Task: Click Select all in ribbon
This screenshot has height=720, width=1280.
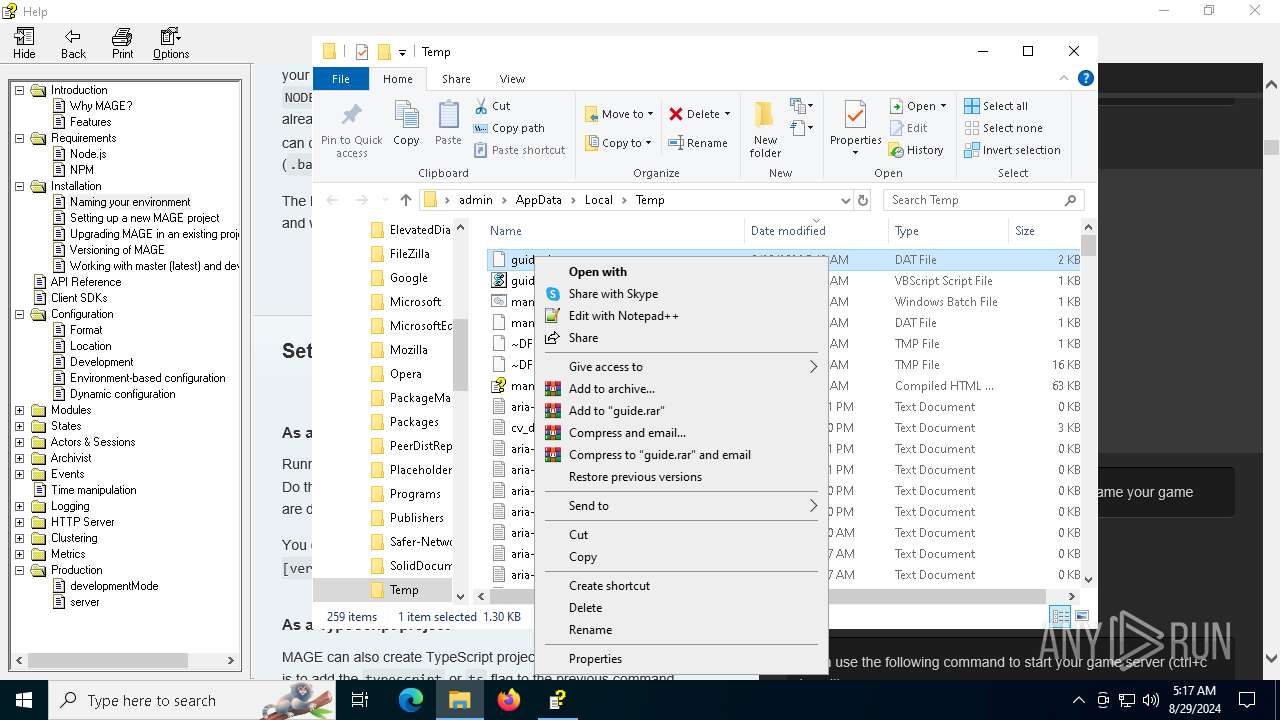Action: (996, 106)
